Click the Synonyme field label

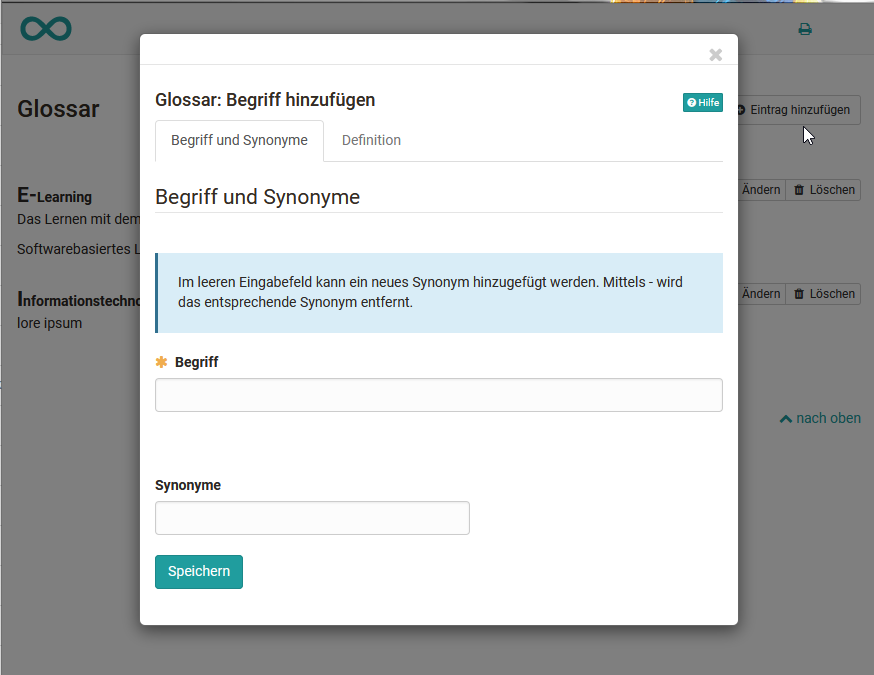188,485
